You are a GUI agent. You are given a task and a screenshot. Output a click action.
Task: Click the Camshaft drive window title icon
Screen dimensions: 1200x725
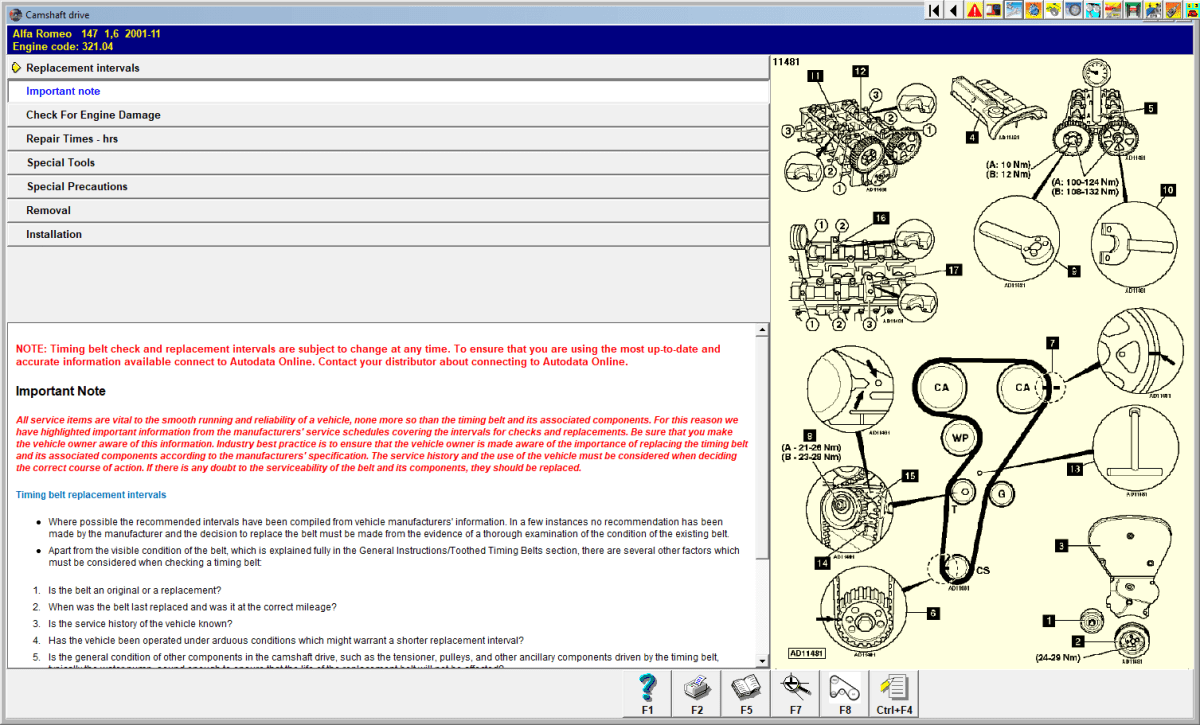(14, 15)
